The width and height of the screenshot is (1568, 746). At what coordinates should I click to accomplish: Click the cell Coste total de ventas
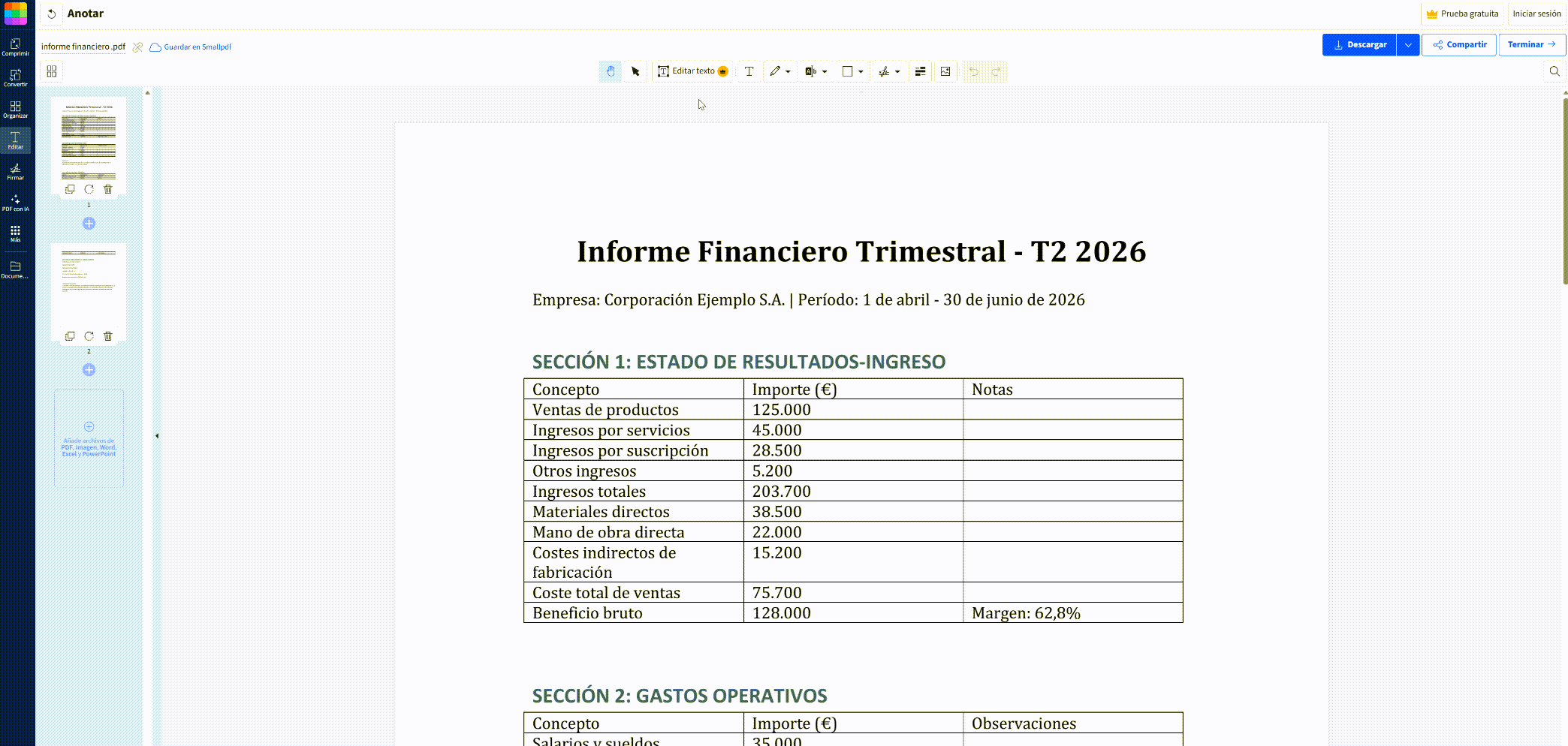pyautogui.click(x=633, y=592)
